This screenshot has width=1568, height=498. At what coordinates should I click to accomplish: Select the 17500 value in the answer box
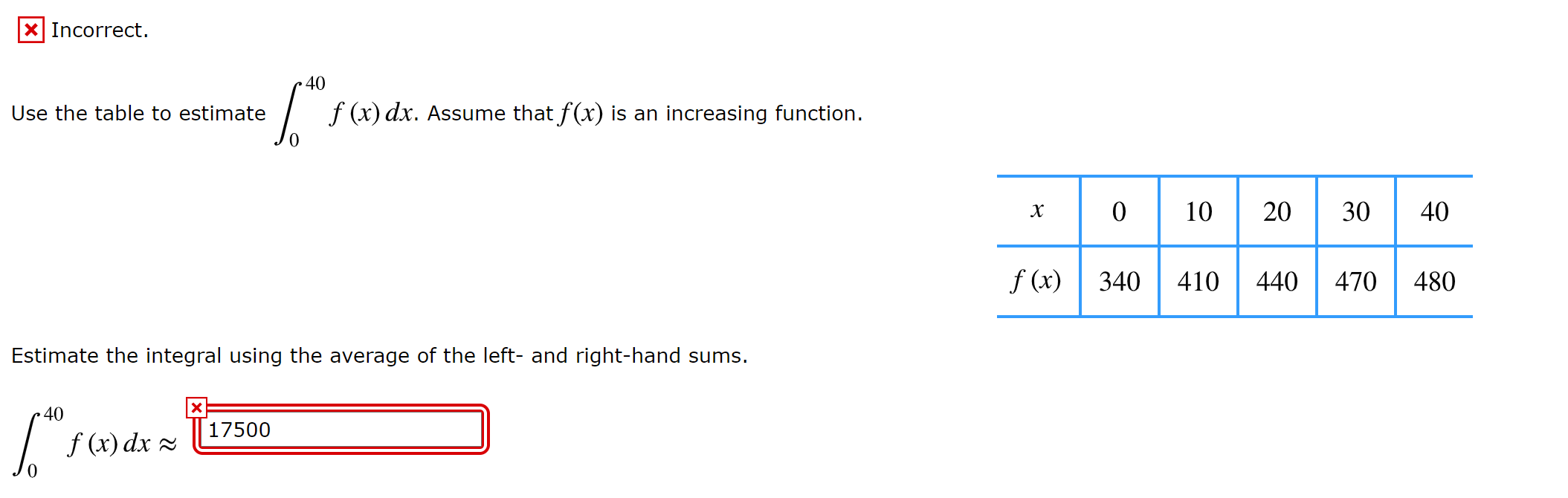pyautogui.click(x=239, y=429)
